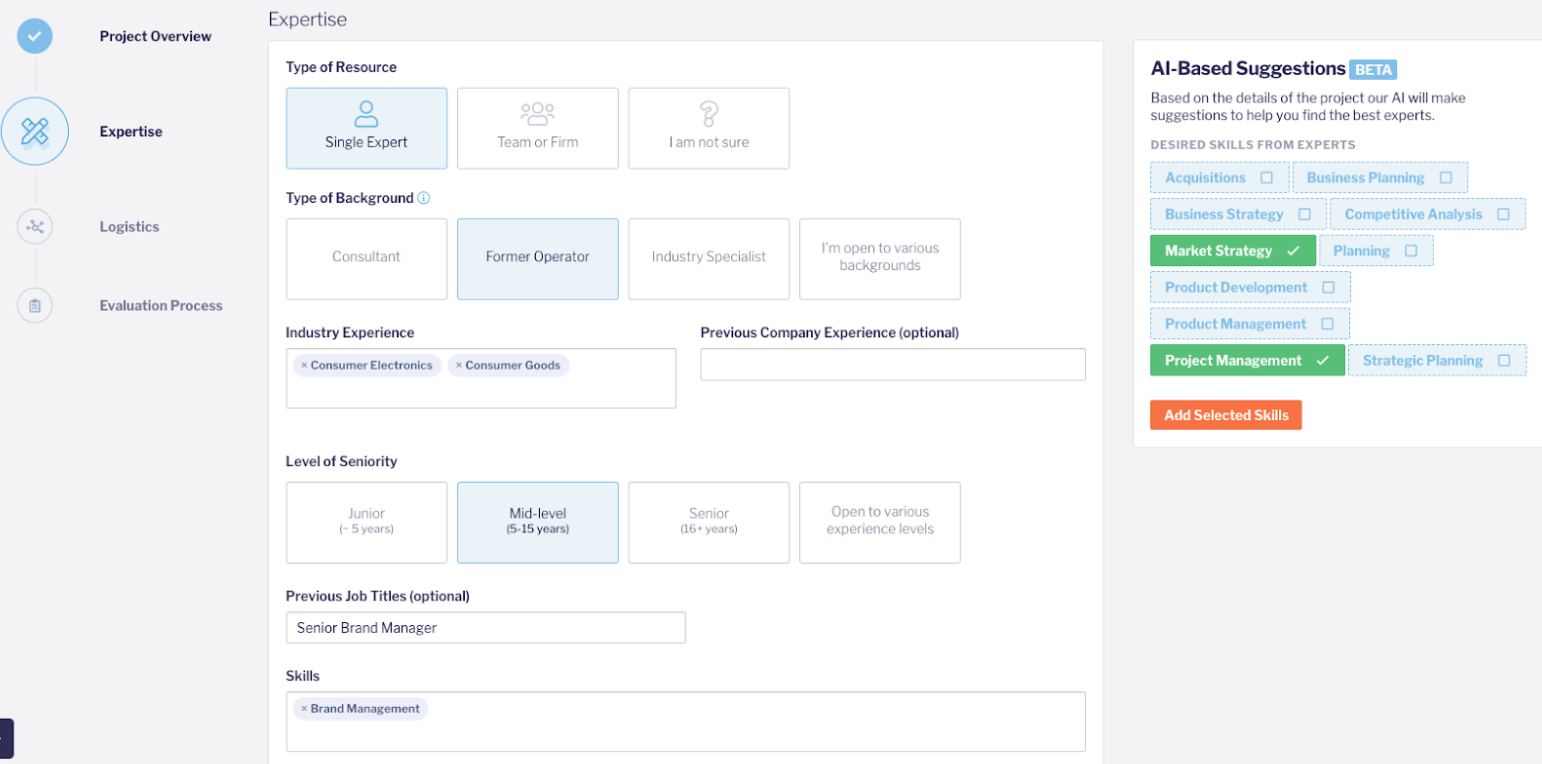The image size is (1542, 764).
Task: Check the Product Development suggested skill
Action: [x=1250, y=287]
